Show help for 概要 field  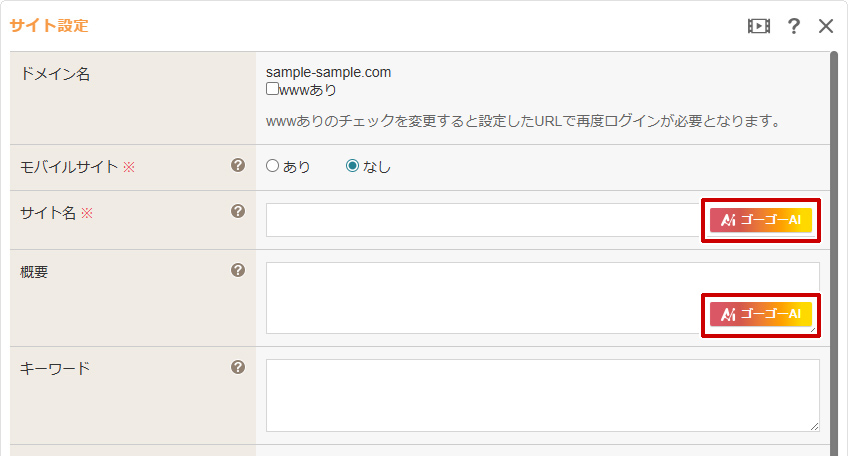(x=238, y=270)
